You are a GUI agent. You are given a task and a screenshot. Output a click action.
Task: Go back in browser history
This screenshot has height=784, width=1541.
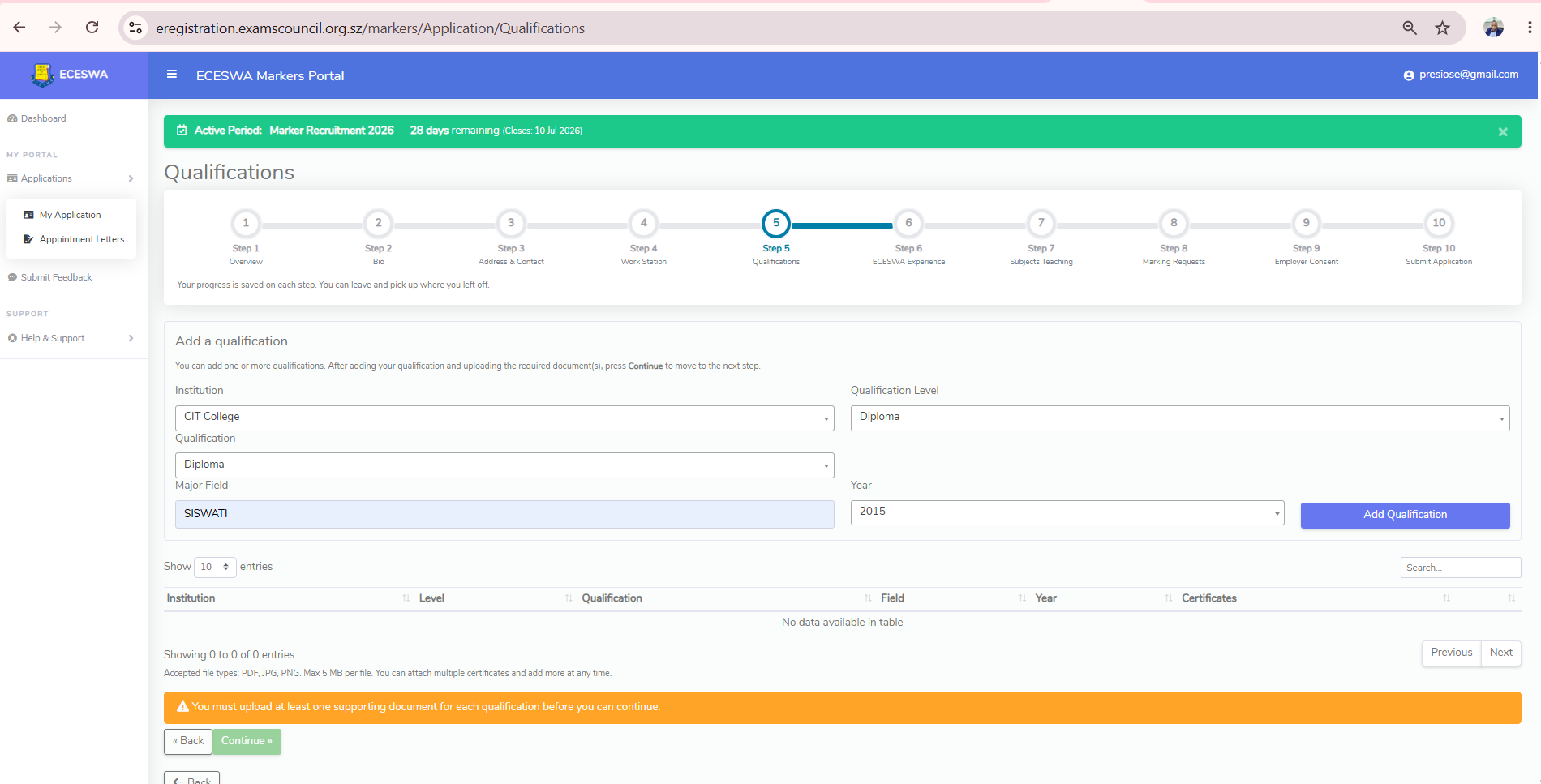point(19,28)
